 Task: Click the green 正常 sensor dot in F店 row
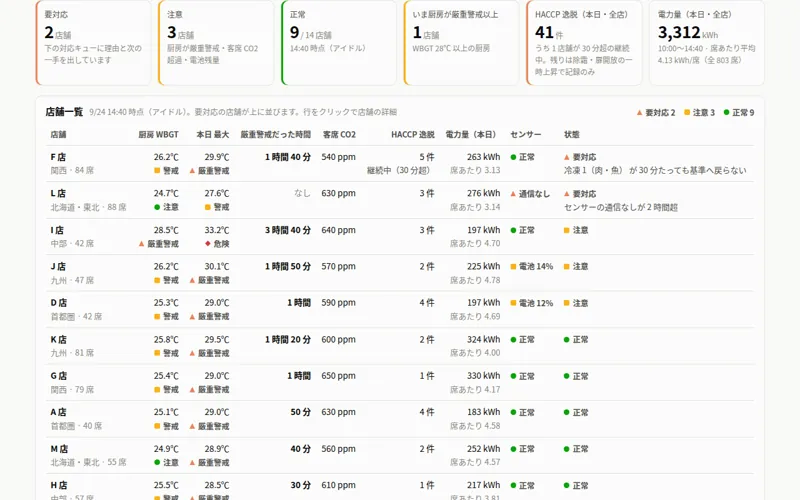point(513,157)
